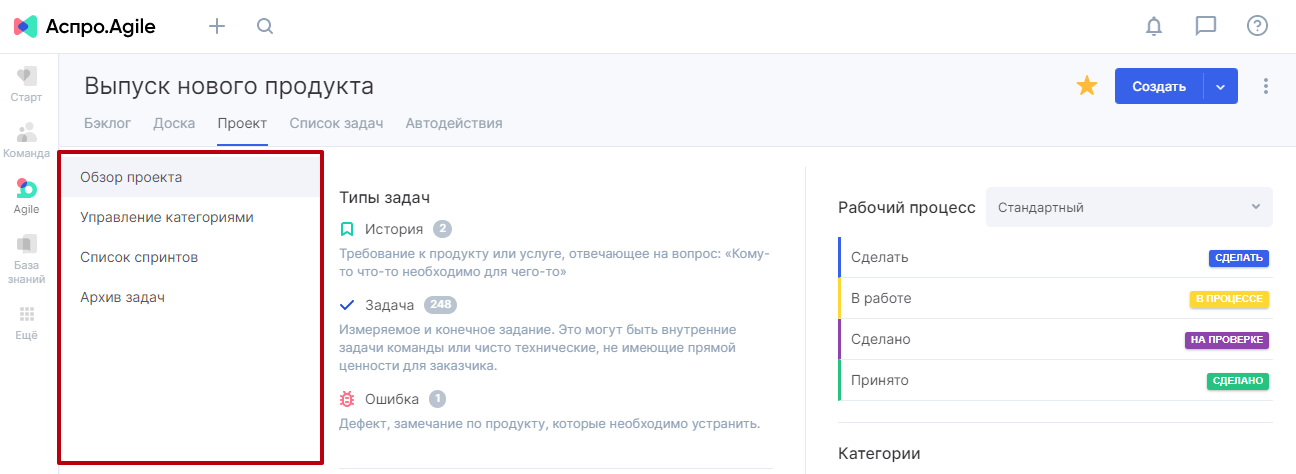Select the Сделать workflow row
Image resolution: width=1296 pixels, height=474 pixels.
coord(1055,257)
